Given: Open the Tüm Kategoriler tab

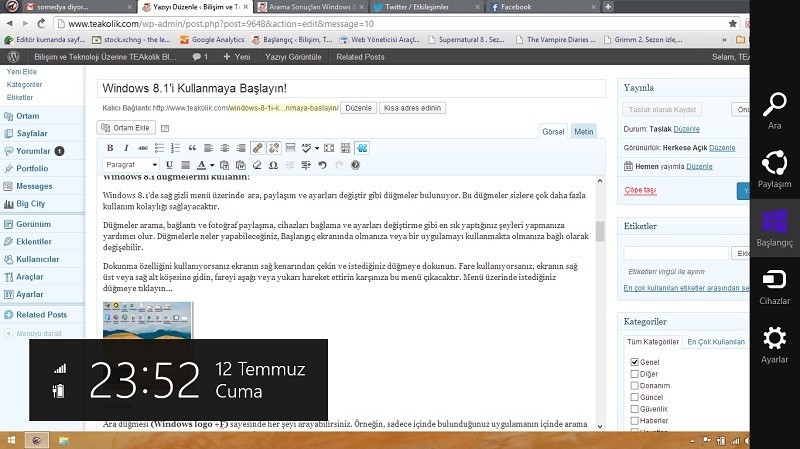Looking at the screenshot, I should point(653,341).
